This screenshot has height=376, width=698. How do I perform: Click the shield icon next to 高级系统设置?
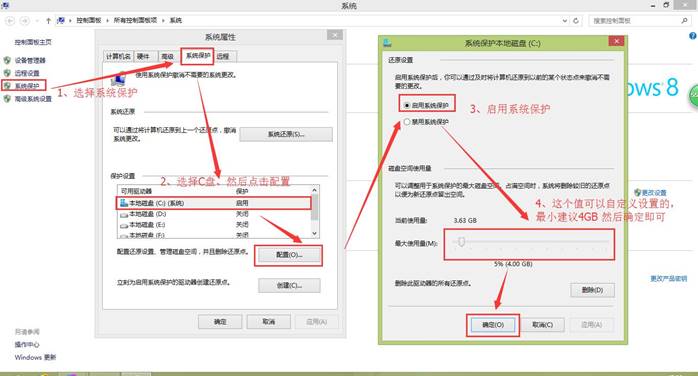click(7, 98)
